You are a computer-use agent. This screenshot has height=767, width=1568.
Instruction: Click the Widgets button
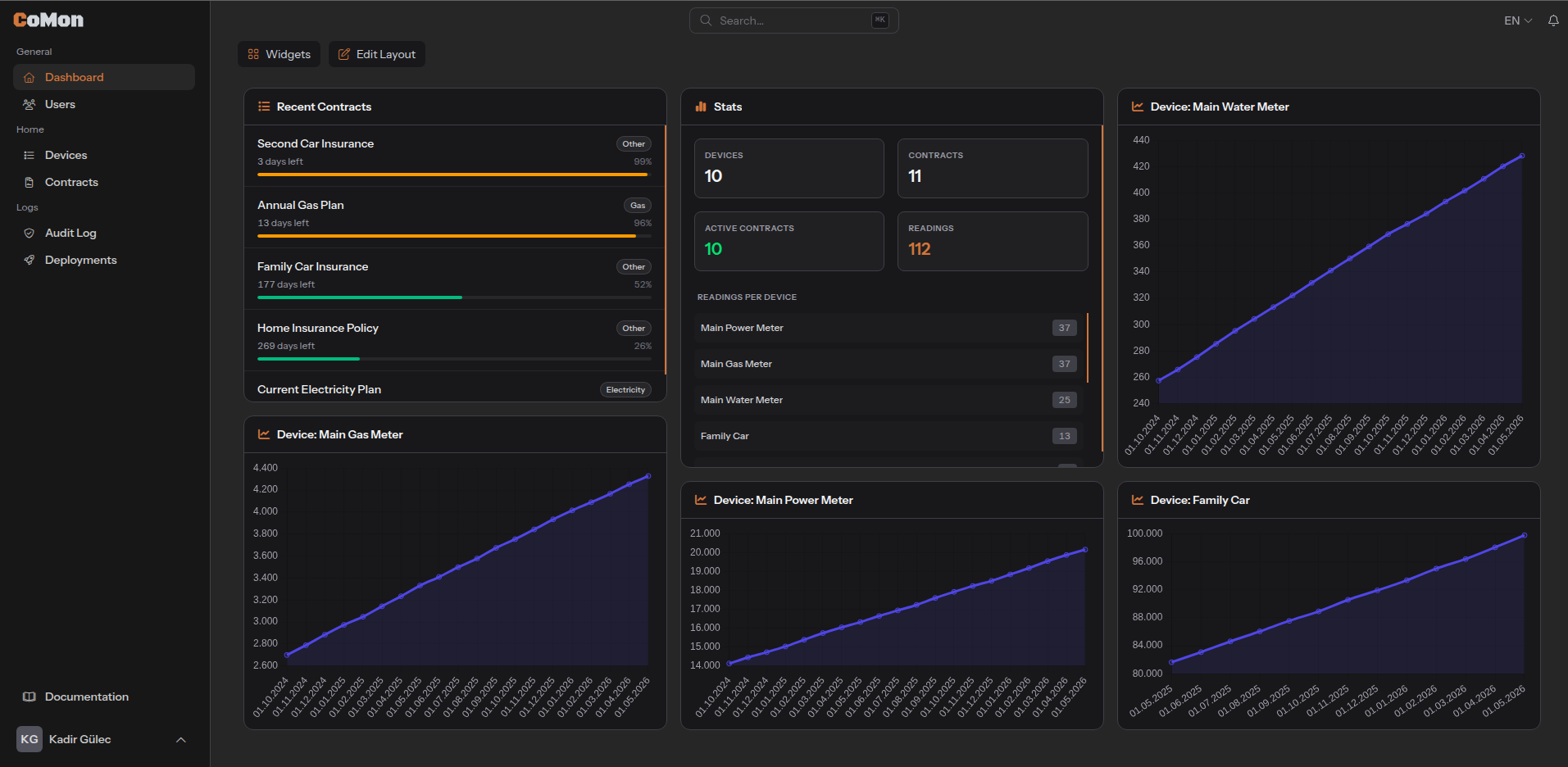click(279, 54)
